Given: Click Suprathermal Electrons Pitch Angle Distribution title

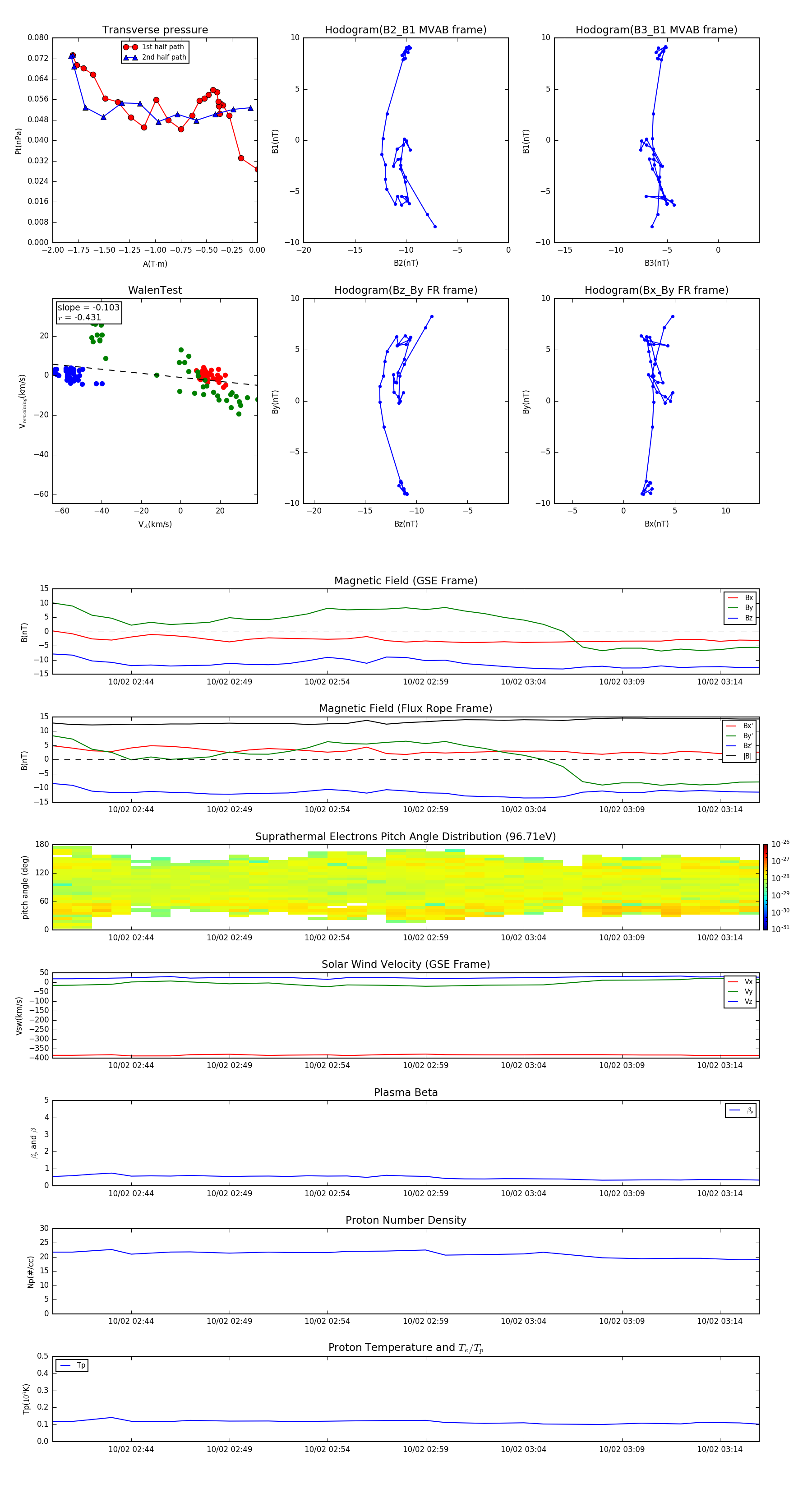Looking at the screenshot, I should tap(406, 837).
